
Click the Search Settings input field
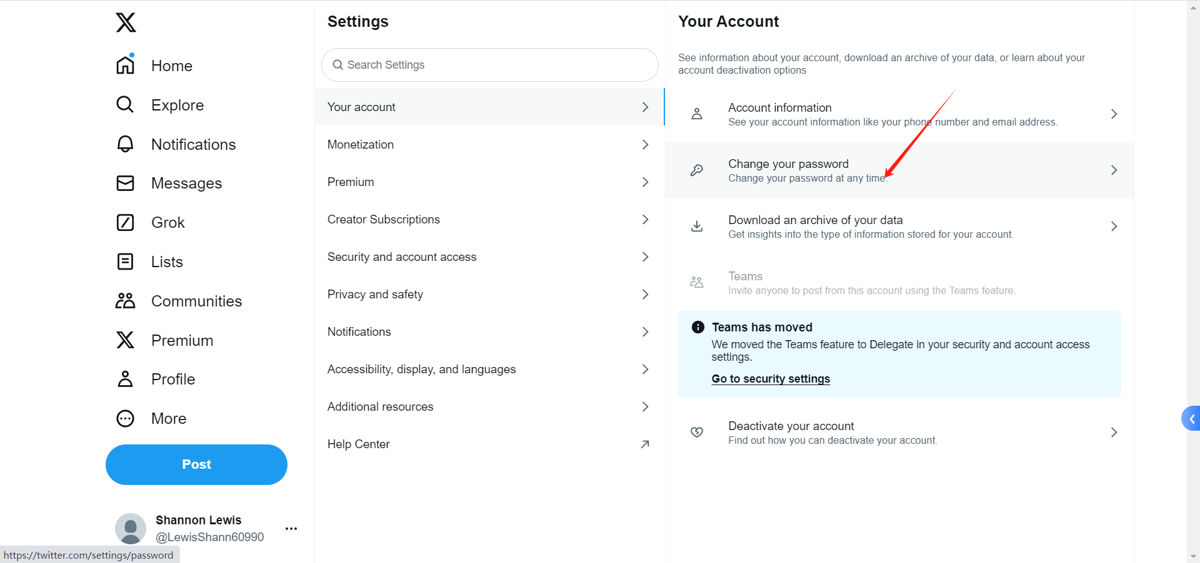[490, 65]
